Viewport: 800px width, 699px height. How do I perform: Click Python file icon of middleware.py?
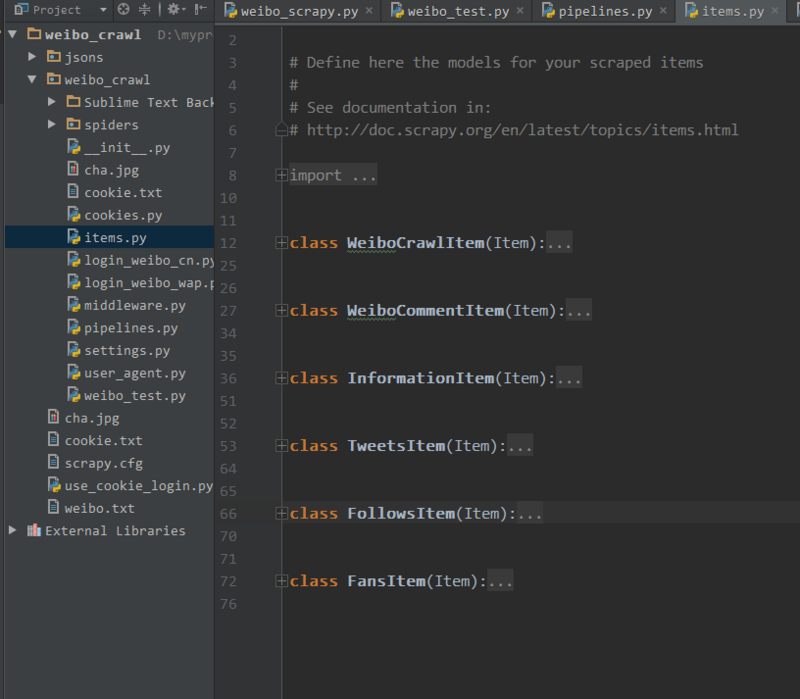coord(73,305)
